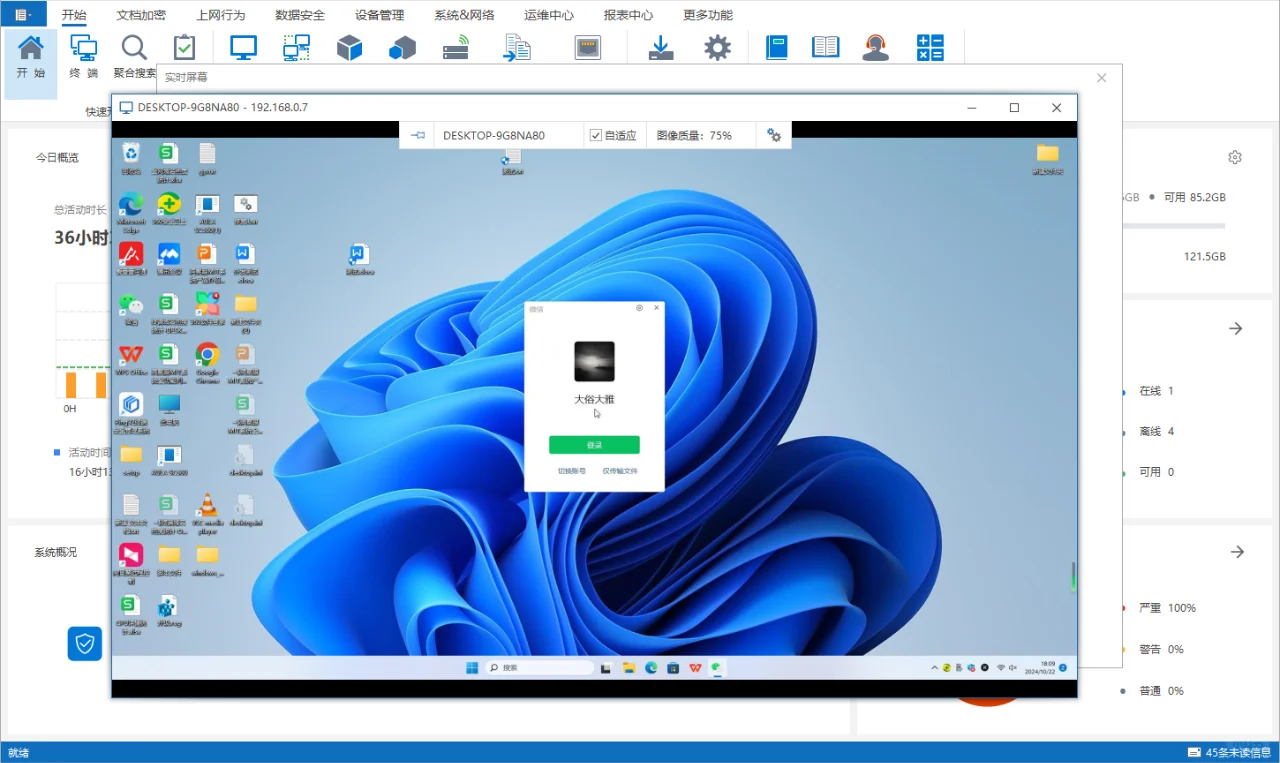Open File Explorer on the remote taskbar
Screen dimensions: 1280x763
[629, 668]
